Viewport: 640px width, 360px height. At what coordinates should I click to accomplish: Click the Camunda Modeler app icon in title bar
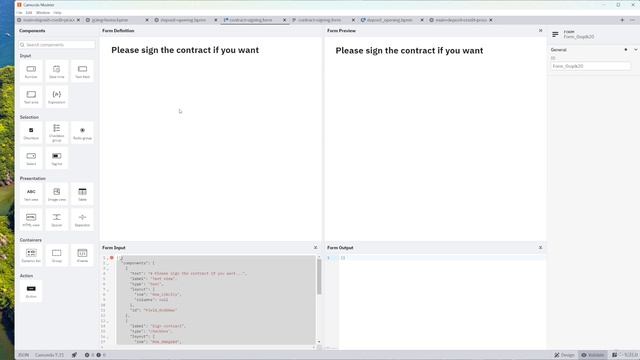(x=19, y=4)
